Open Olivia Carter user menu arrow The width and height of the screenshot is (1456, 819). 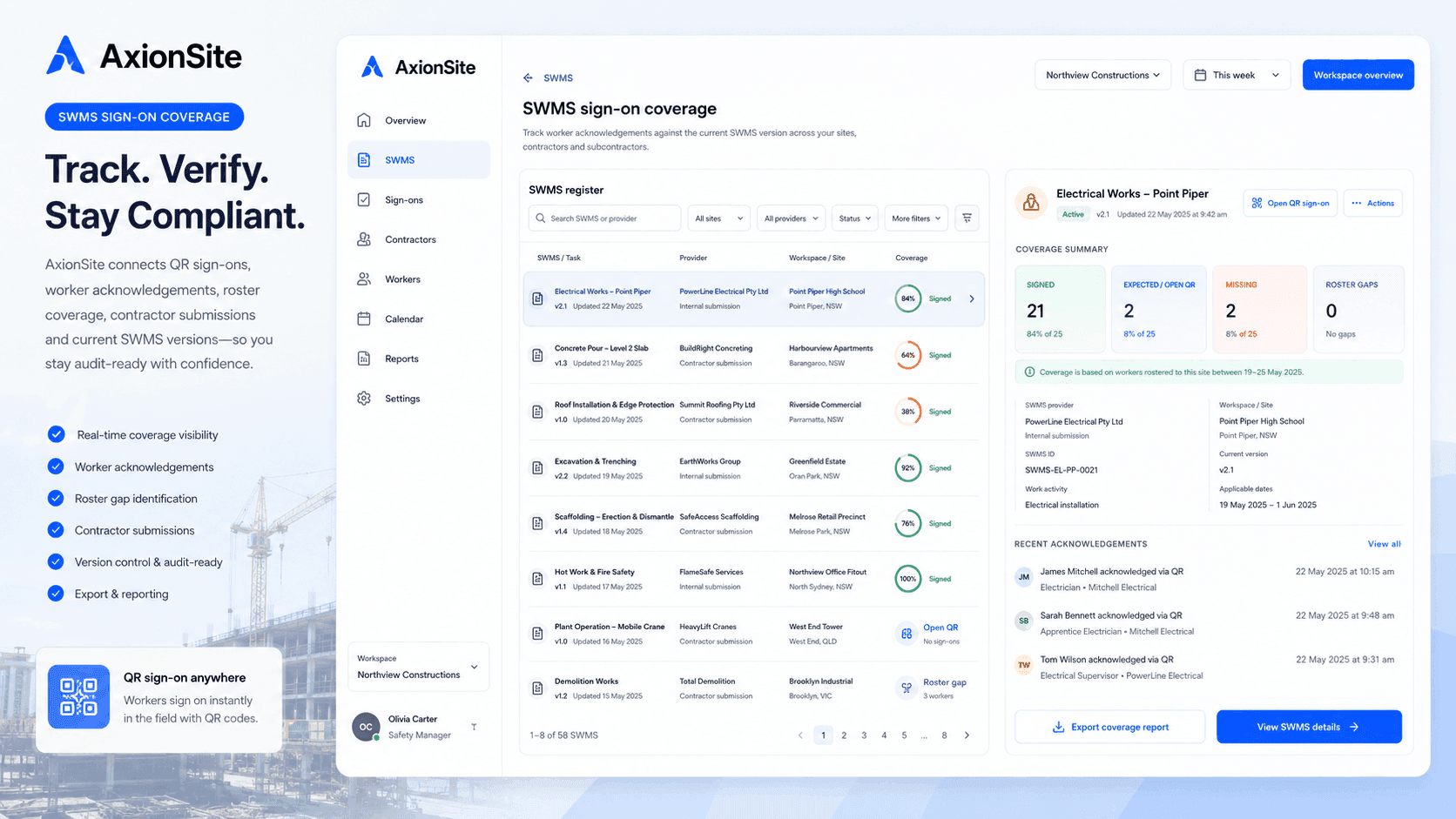[x=474, y=727]
